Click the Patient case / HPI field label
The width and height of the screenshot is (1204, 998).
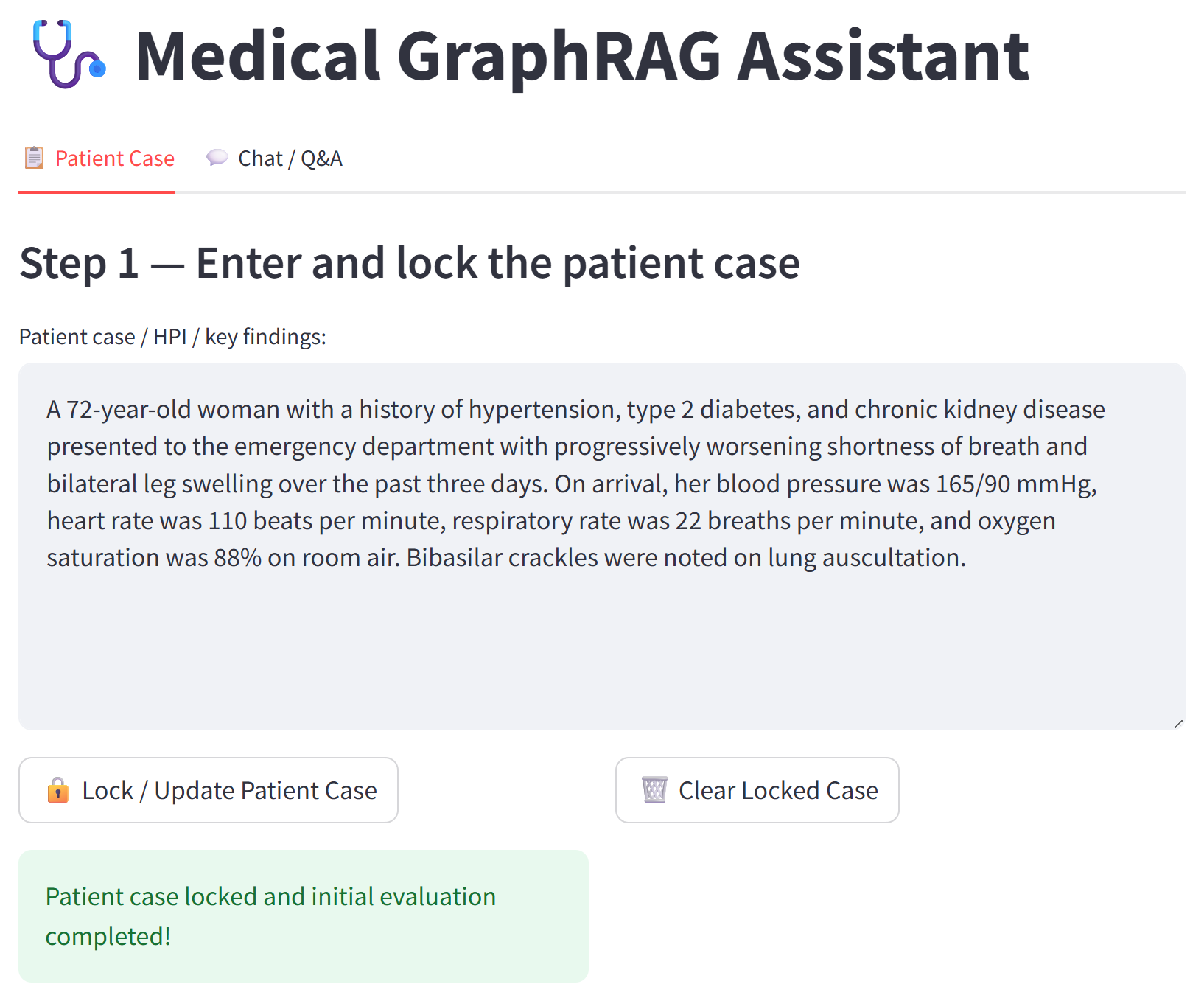click(172, 337)
